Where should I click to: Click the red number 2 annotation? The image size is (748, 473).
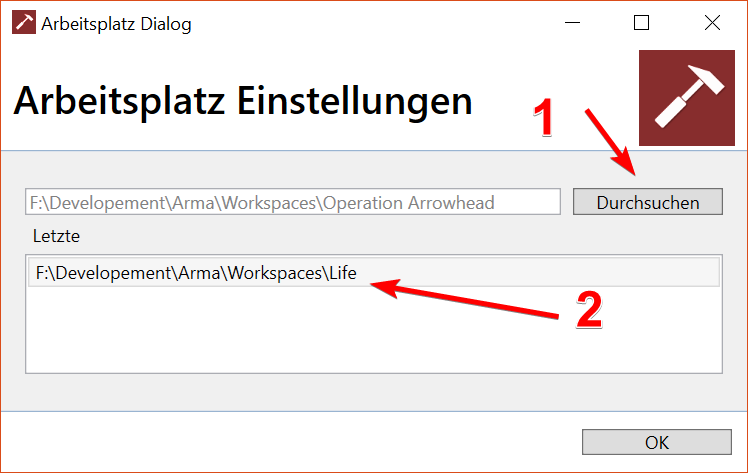click(x=590, y=310)
